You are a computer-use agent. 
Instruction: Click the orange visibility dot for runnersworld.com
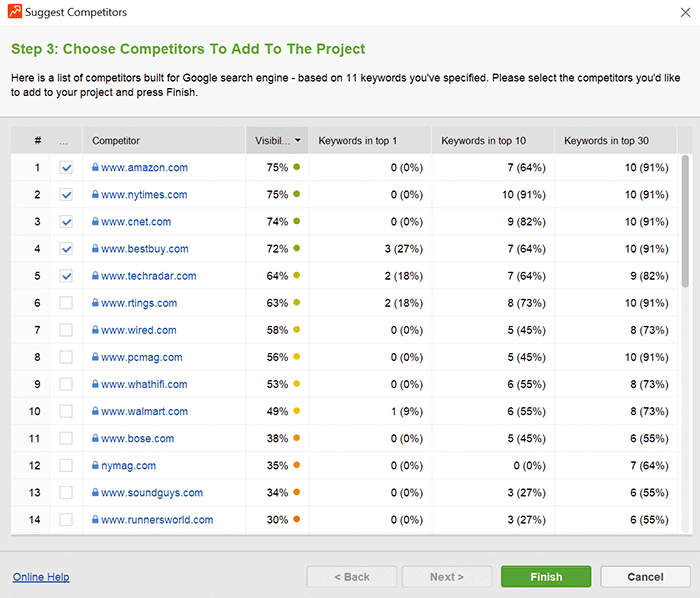point(296,519)
